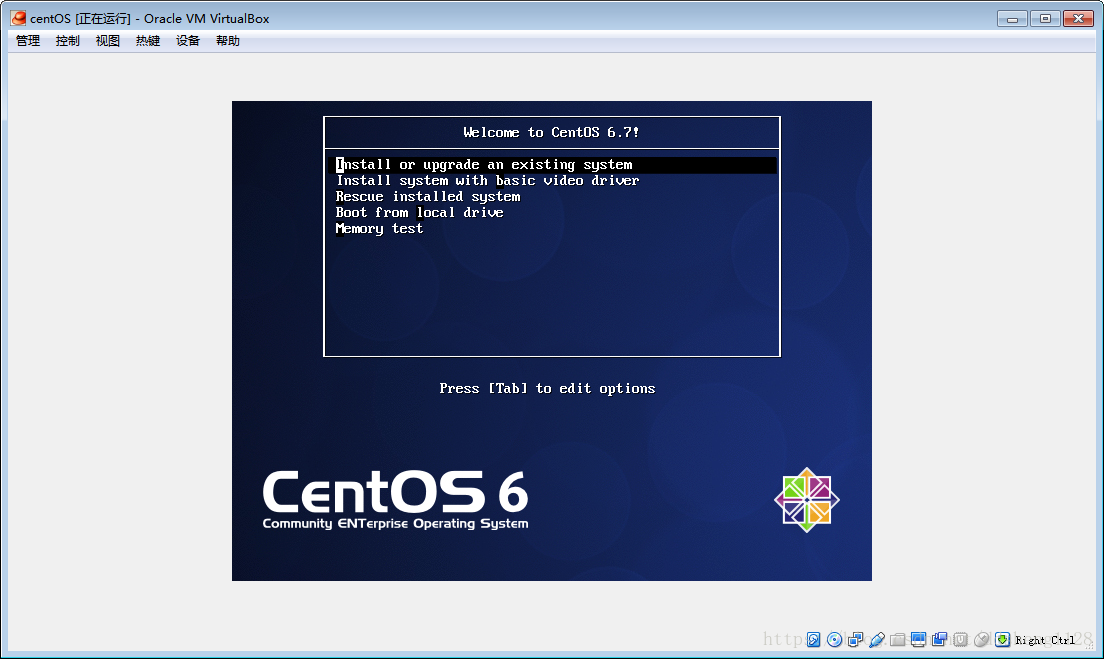Close the VirtualBox VM window
Viewport: 1104px width, 659px height.
[1078, 19]
